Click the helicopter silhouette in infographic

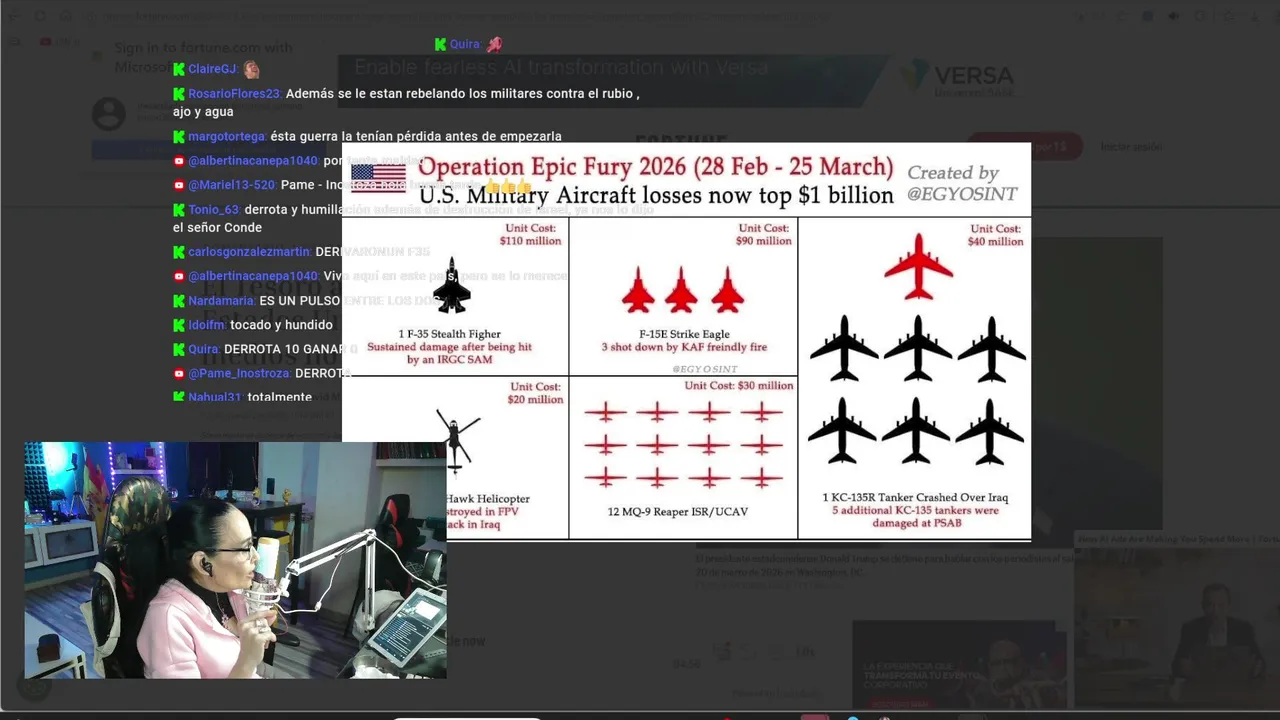coord(456,440)
